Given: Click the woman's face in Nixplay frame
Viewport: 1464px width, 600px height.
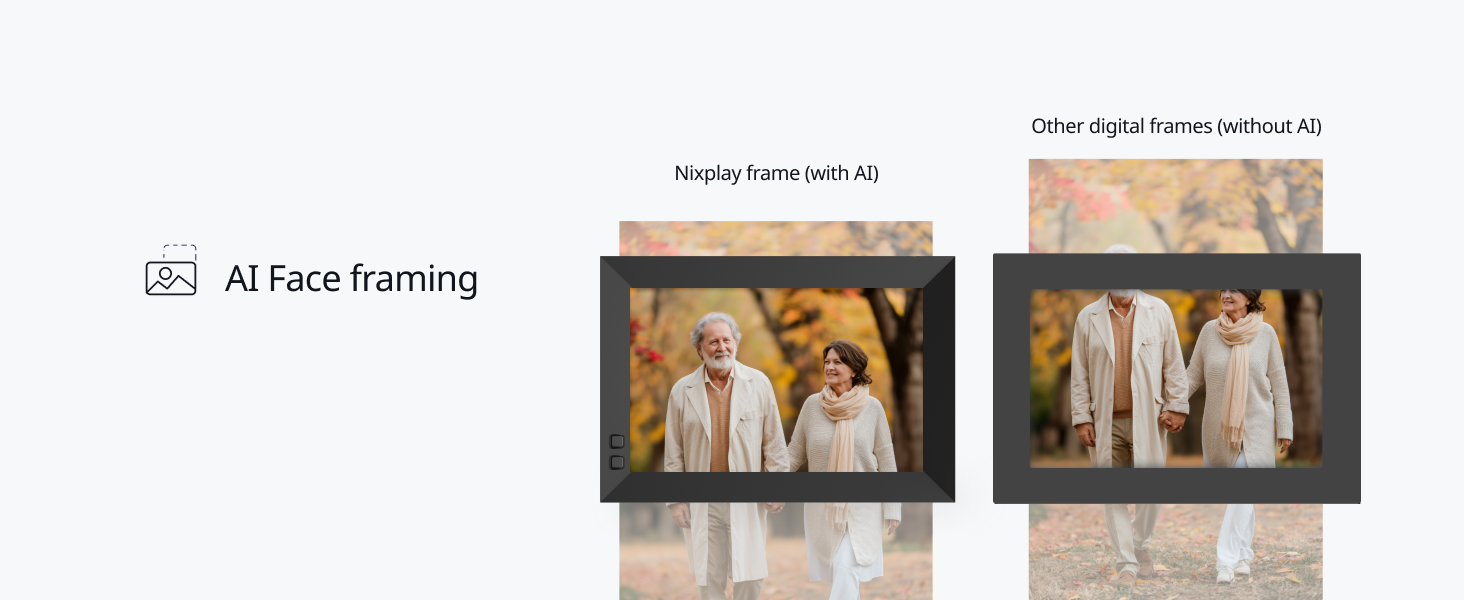Looking at the screenshot, I should [838, 367].
